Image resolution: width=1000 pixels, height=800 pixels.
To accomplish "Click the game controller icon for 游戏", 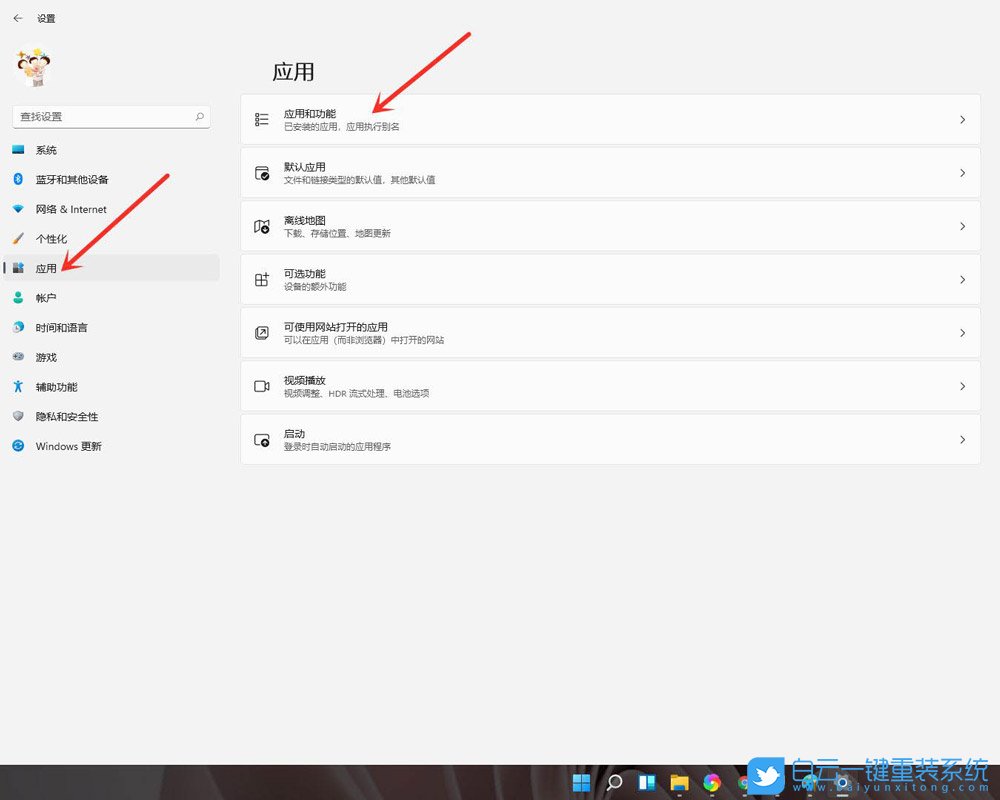I will click(18, 357).
